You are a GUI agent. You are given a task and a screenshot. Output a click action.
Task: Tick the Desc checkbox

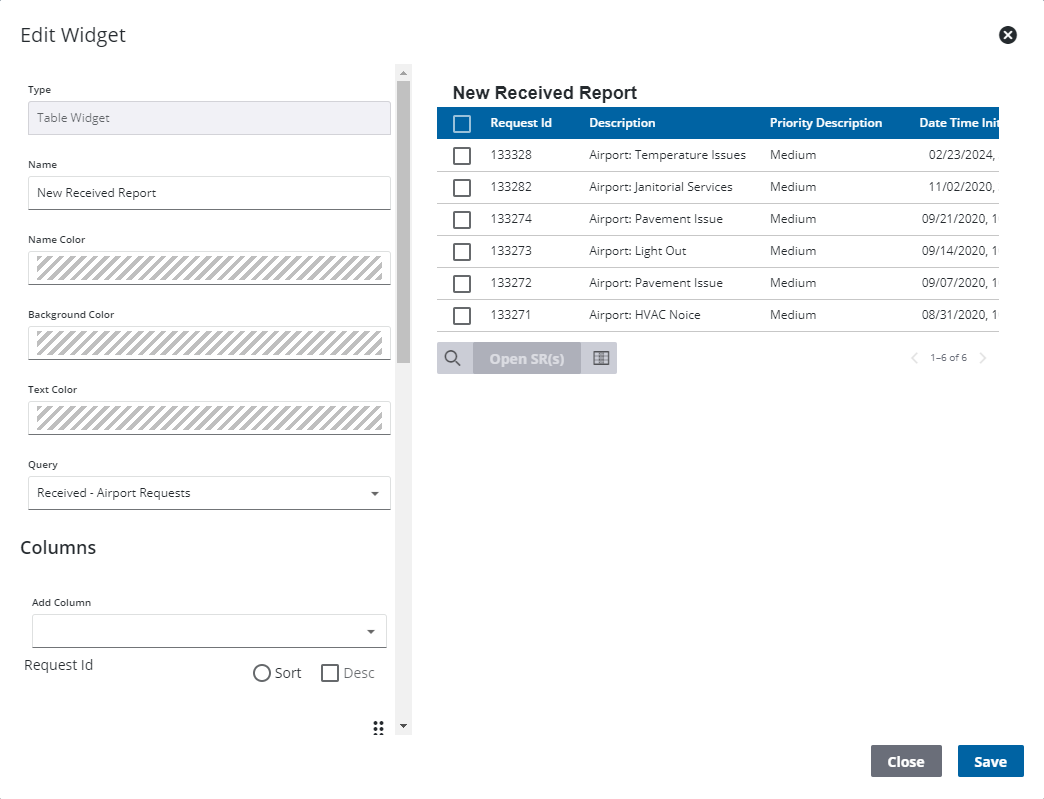(330, 673)
